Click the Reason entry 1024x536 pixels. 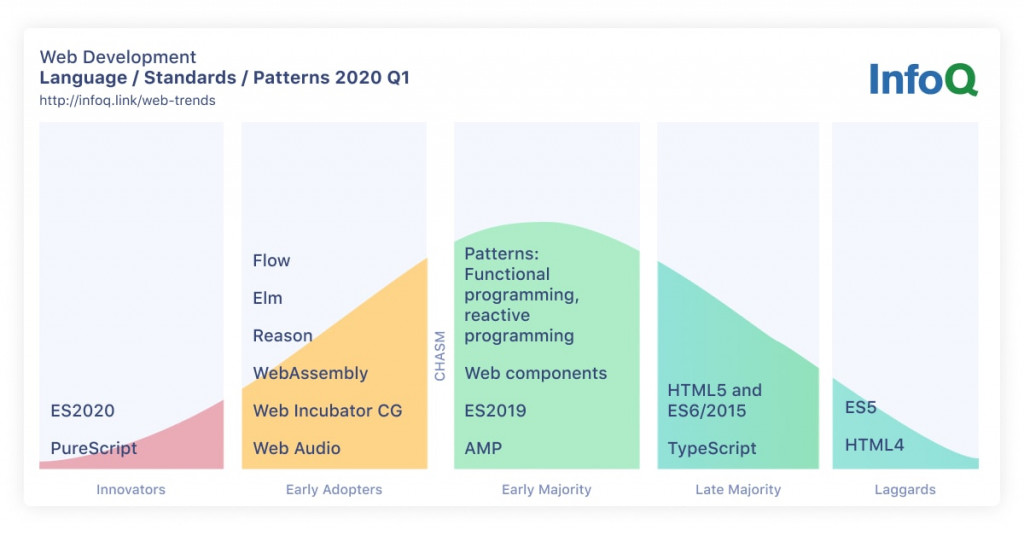coord(283,336)
